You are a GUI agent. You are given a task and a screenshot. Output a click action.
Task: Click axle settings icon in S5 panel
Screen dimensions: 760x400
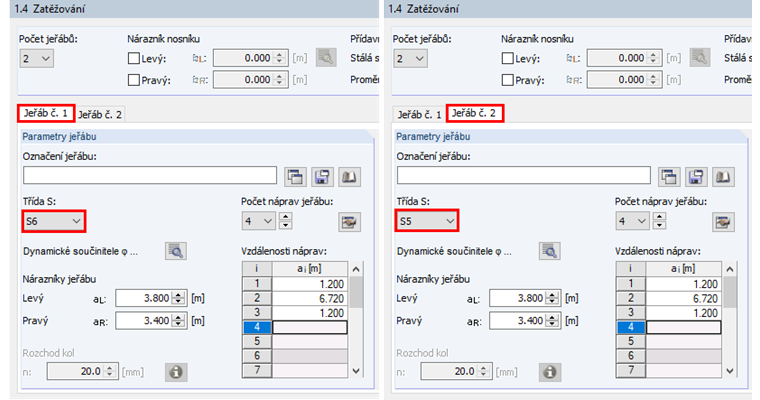[723, 222]
